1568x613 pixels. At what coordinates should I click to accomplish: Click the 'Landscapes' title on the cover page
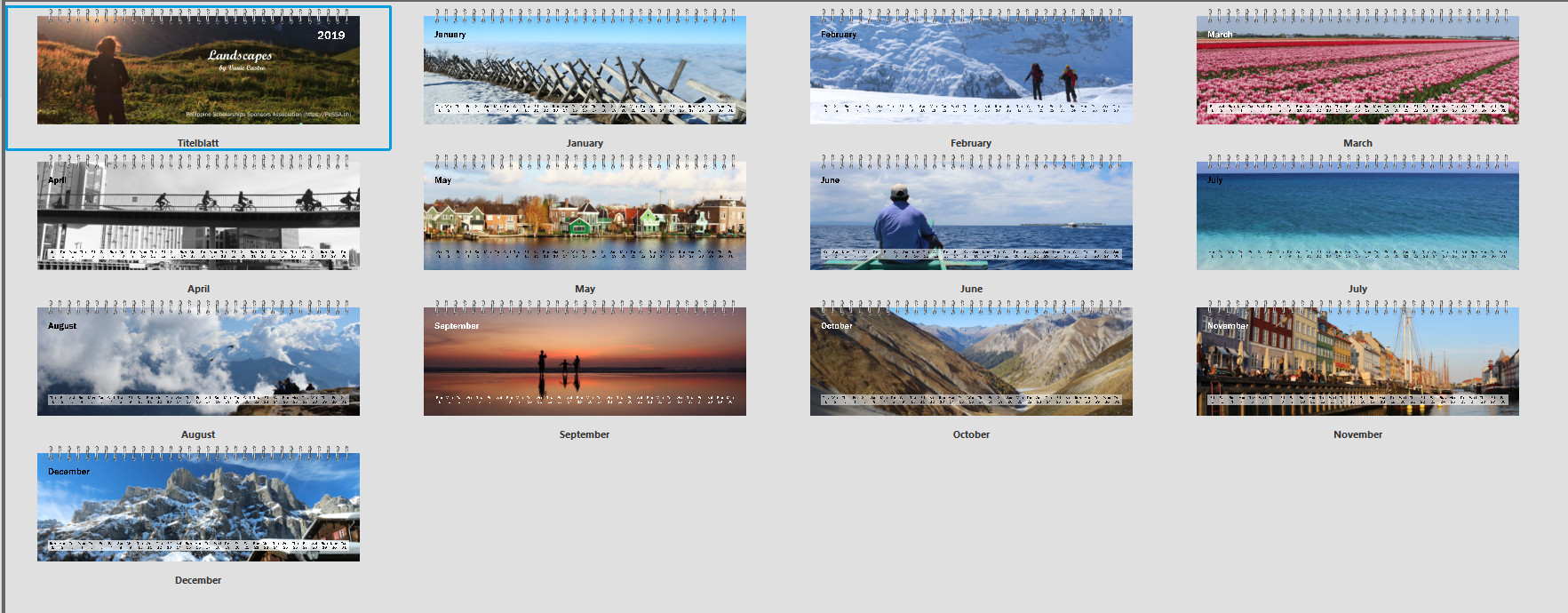(x=240, y=55)
